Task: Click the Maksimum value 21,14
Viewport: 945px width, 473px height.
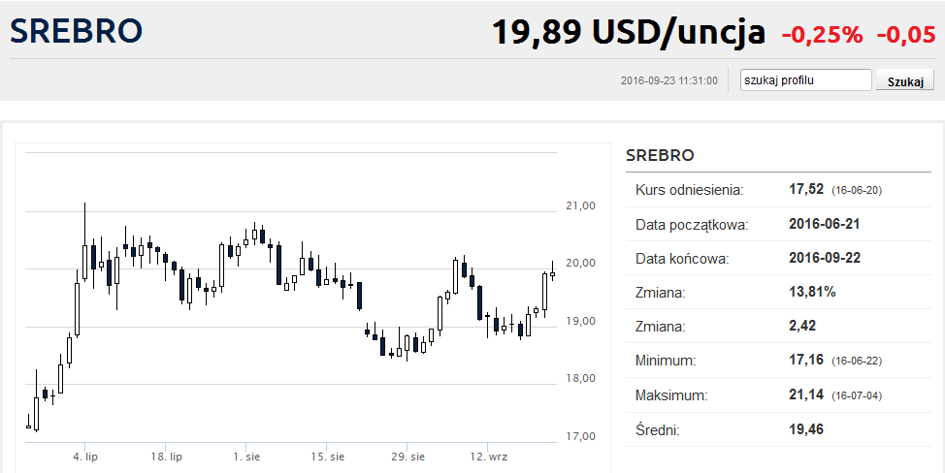Action: tap(806, 395)
